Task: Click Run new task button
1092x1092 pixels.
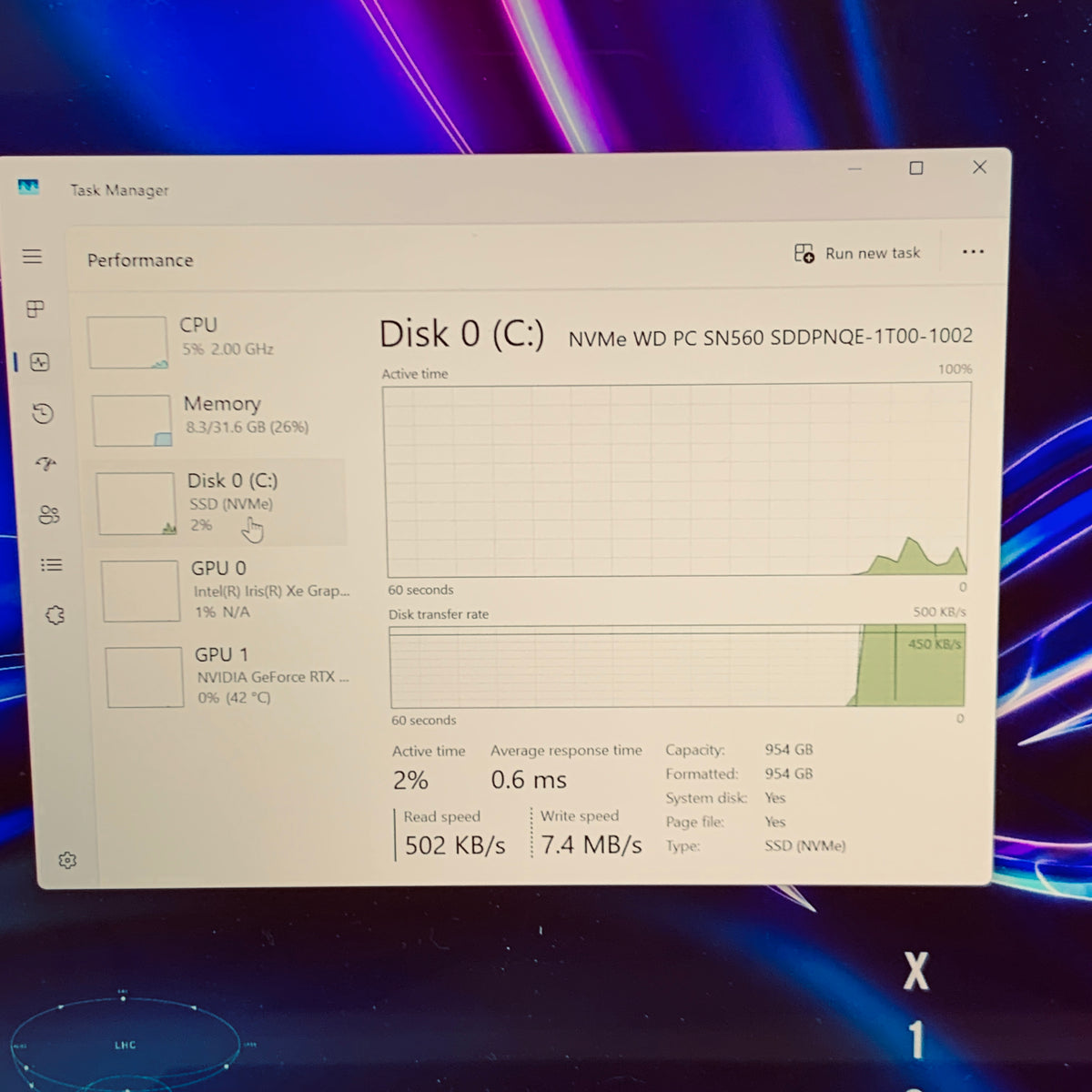Action: [856, 253]
